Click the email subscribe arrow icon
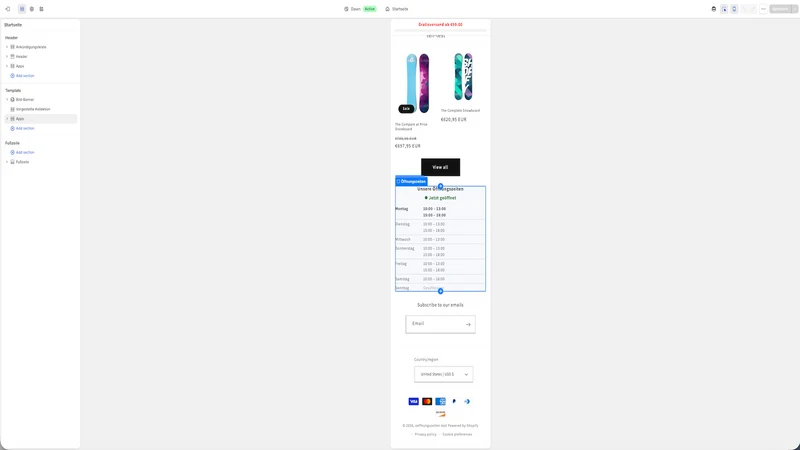Image resolution: width=800 pixels, height=450 pixels. (x=468, y=324)
